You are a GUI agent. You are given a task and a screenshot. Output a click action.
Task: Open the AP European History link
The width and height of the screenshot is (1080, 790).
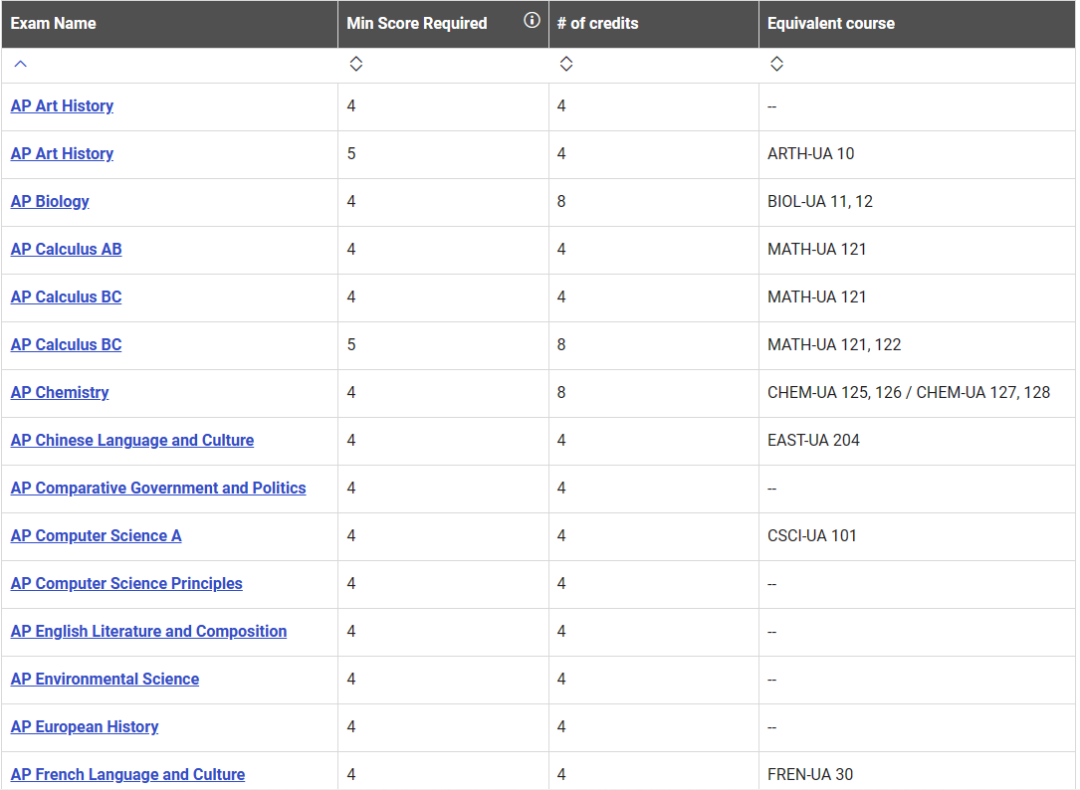(x=84, y=727)
